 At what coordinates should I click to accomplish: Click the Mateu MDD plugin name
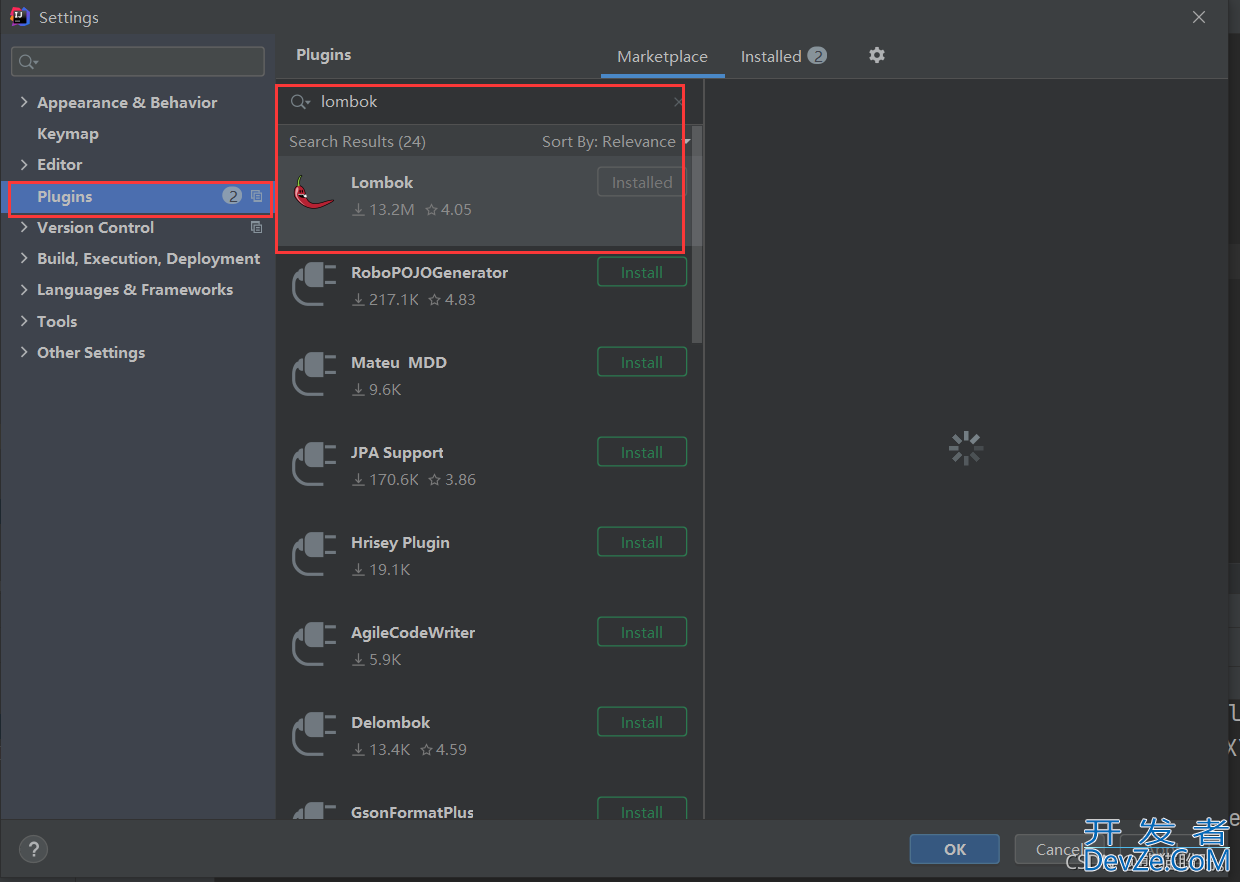pos(399,362)
